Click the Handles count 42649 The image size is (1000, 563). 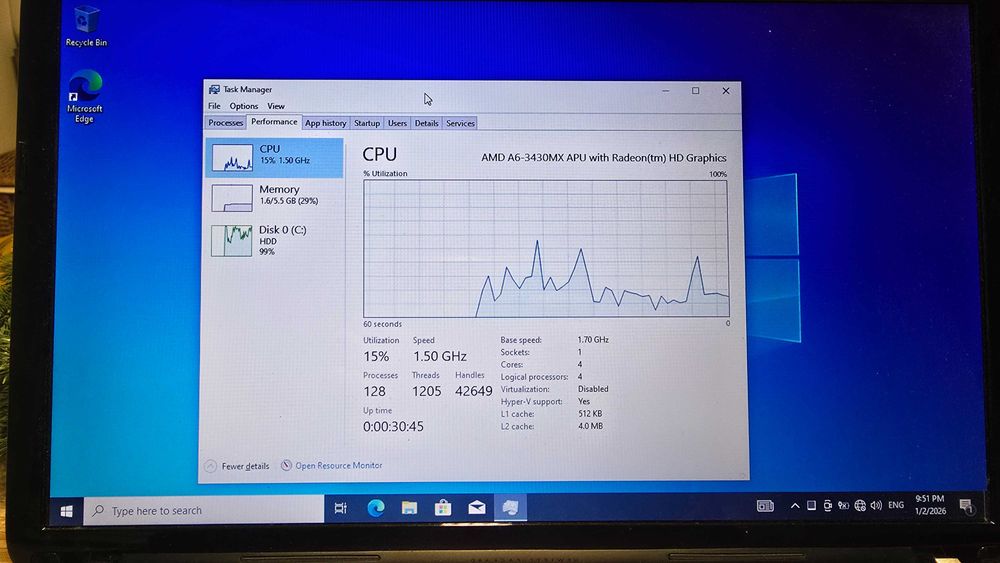[474, 391]
